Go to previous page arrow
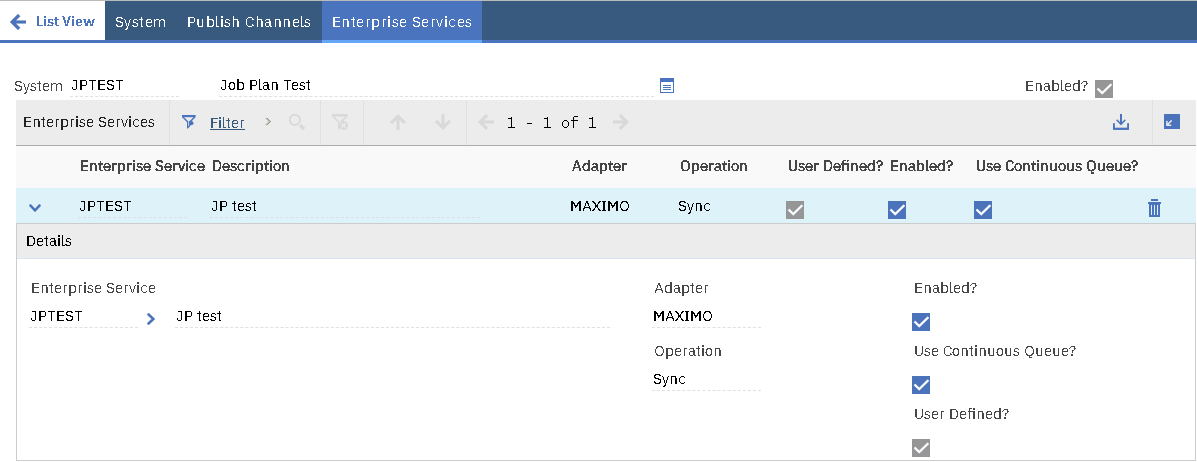The height and width of the screenshot is (462, 1197). pos(486,122)
